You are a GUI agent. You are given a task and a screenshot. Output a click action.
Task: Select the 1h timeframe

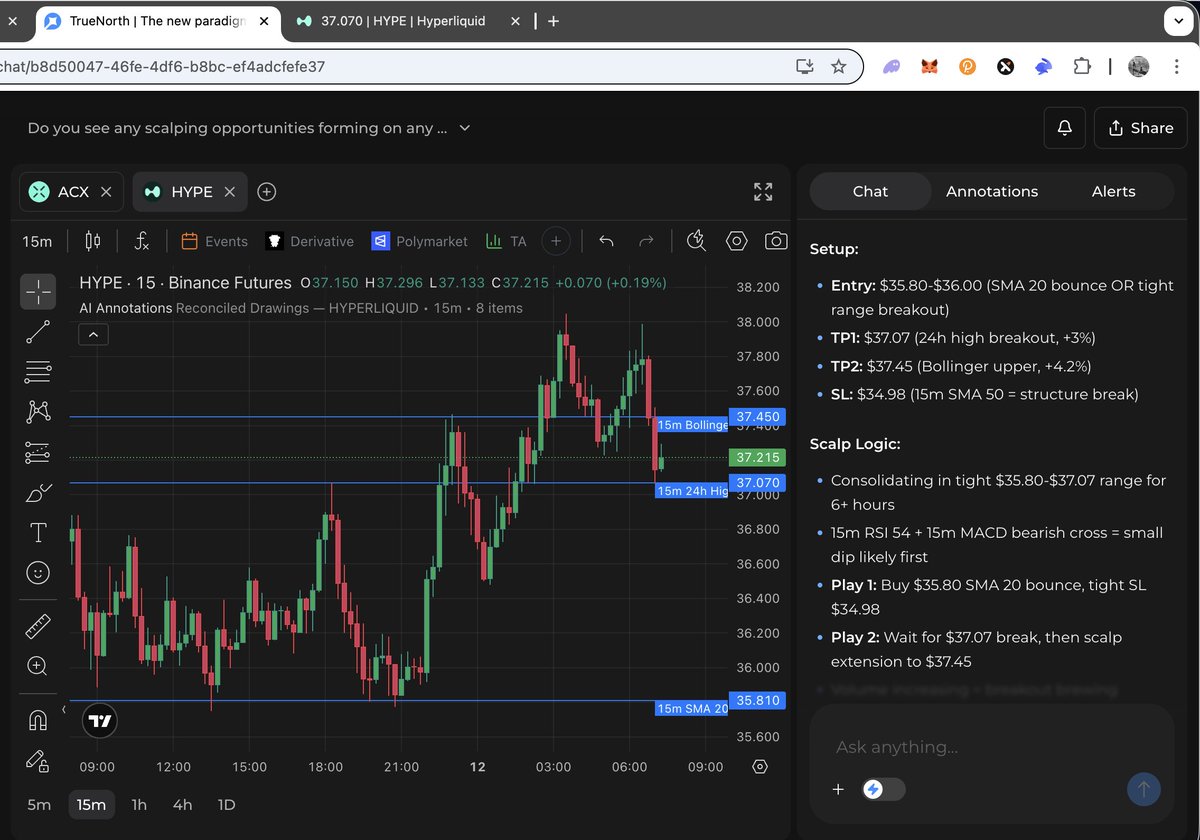pos(139,804)
